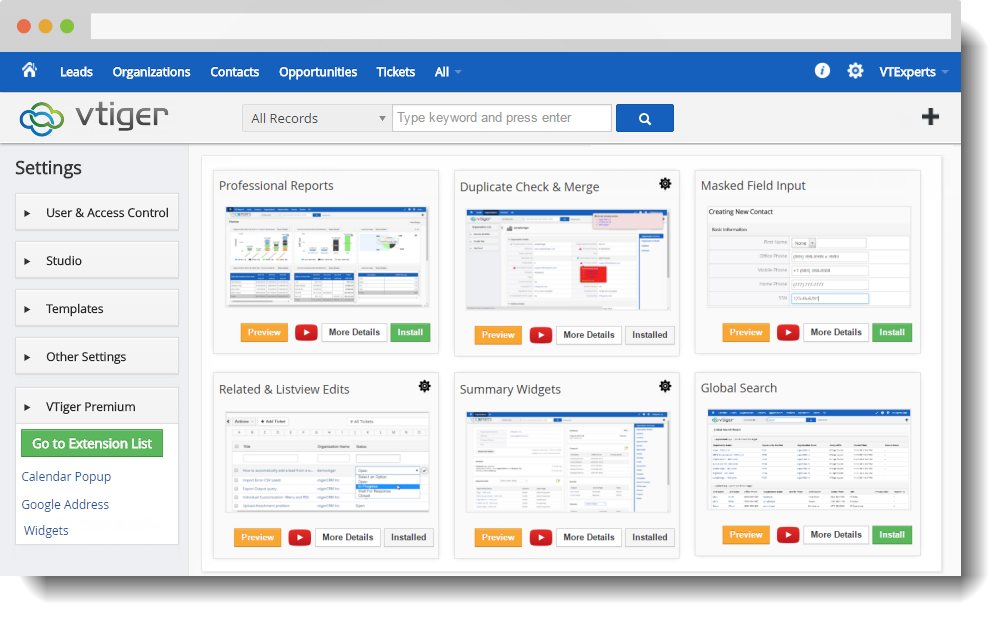The width and height of the screenshot is (1008, 623).
Task: Run search with the magnifier button
Action: pos(645,118)
